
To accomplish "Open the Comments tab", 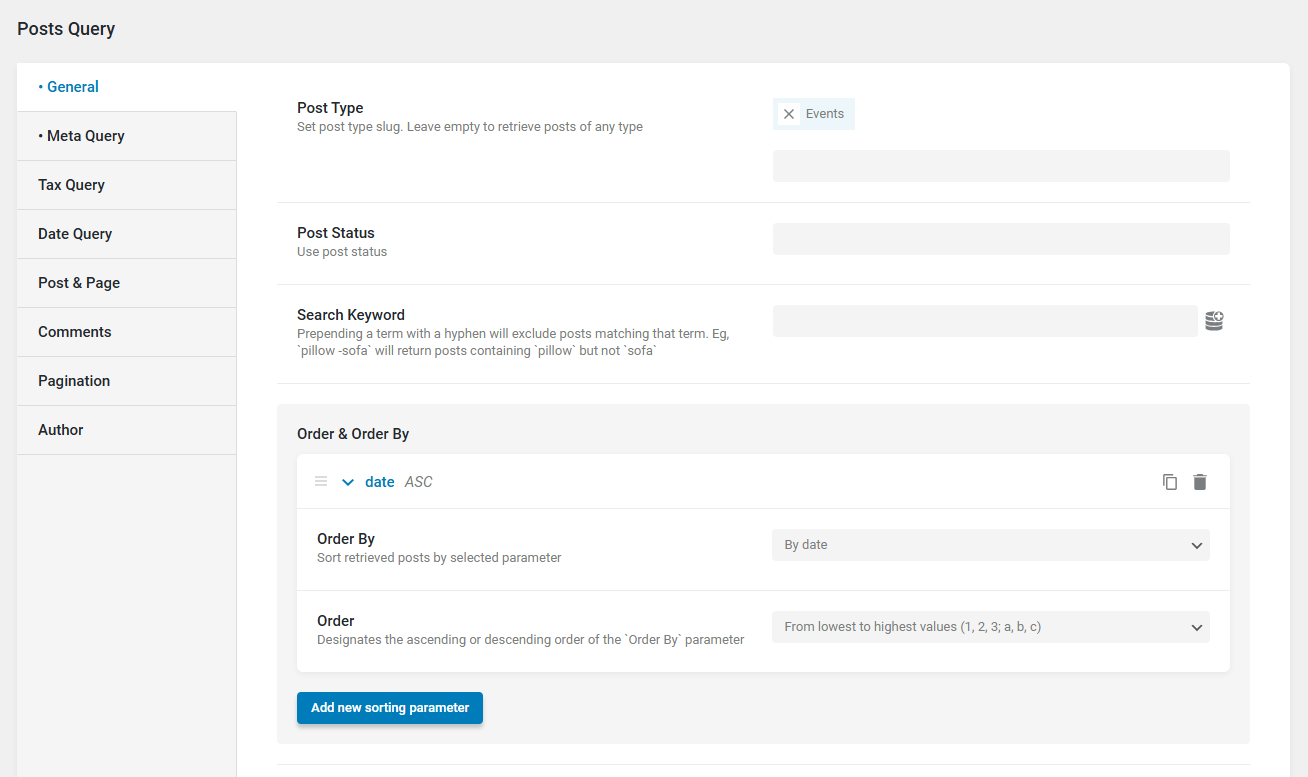I will tap(75, 332).
